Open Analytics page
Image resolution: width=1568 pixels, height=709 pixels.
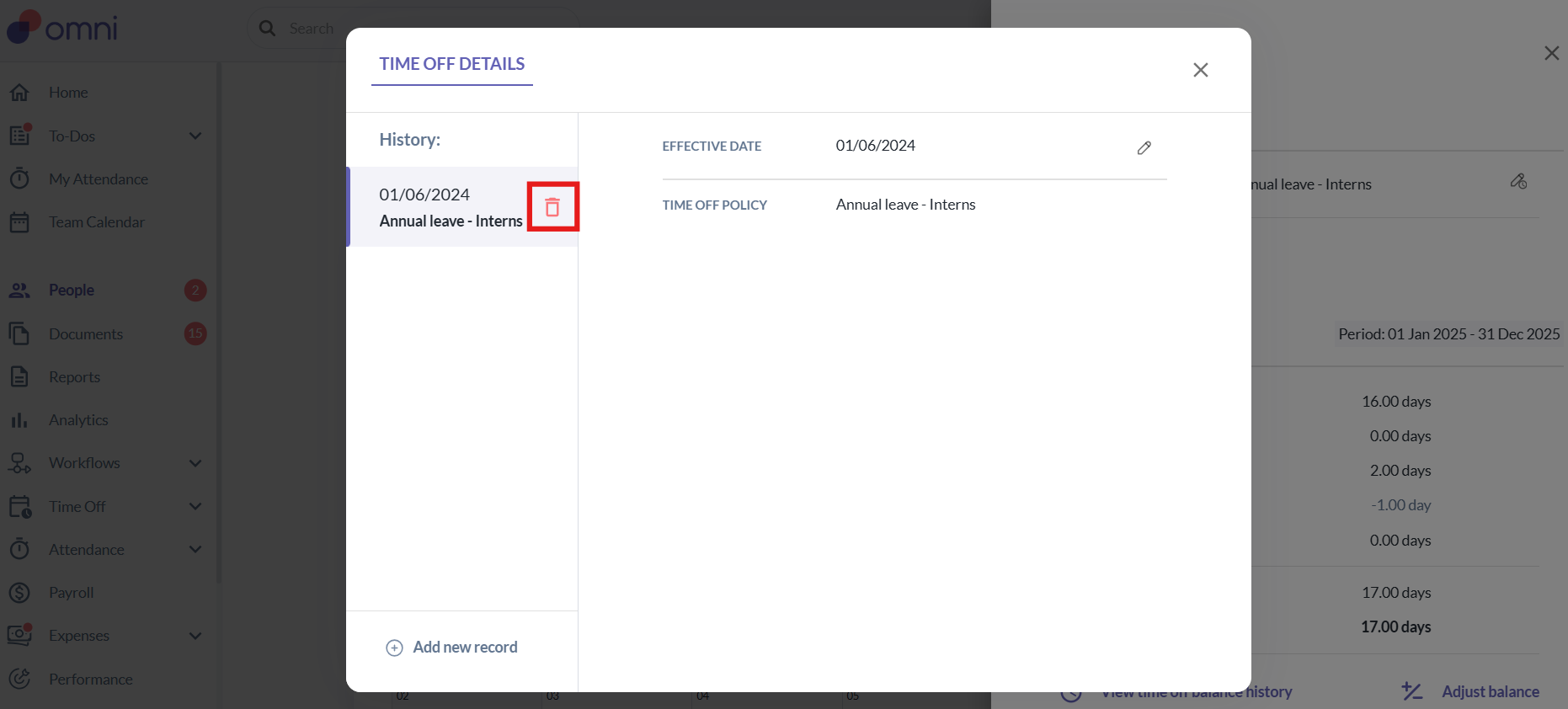[78, 420]
